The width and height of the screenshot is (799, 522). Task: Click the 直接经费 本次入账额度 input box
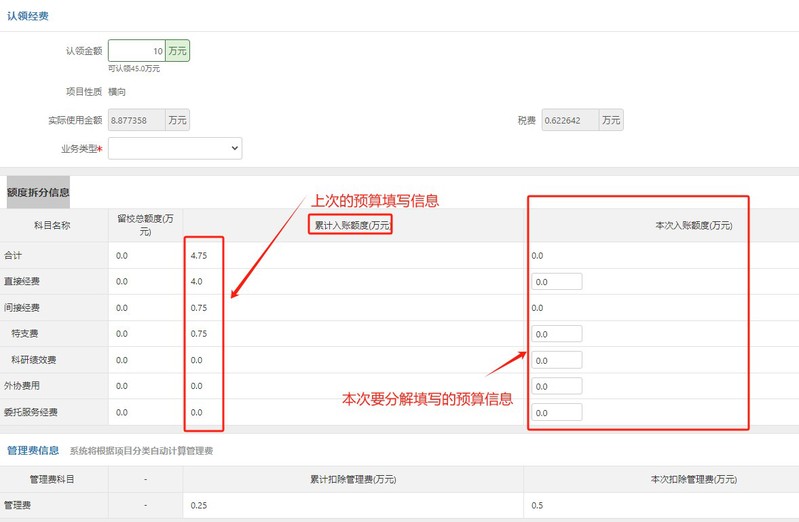pos(556,282)
